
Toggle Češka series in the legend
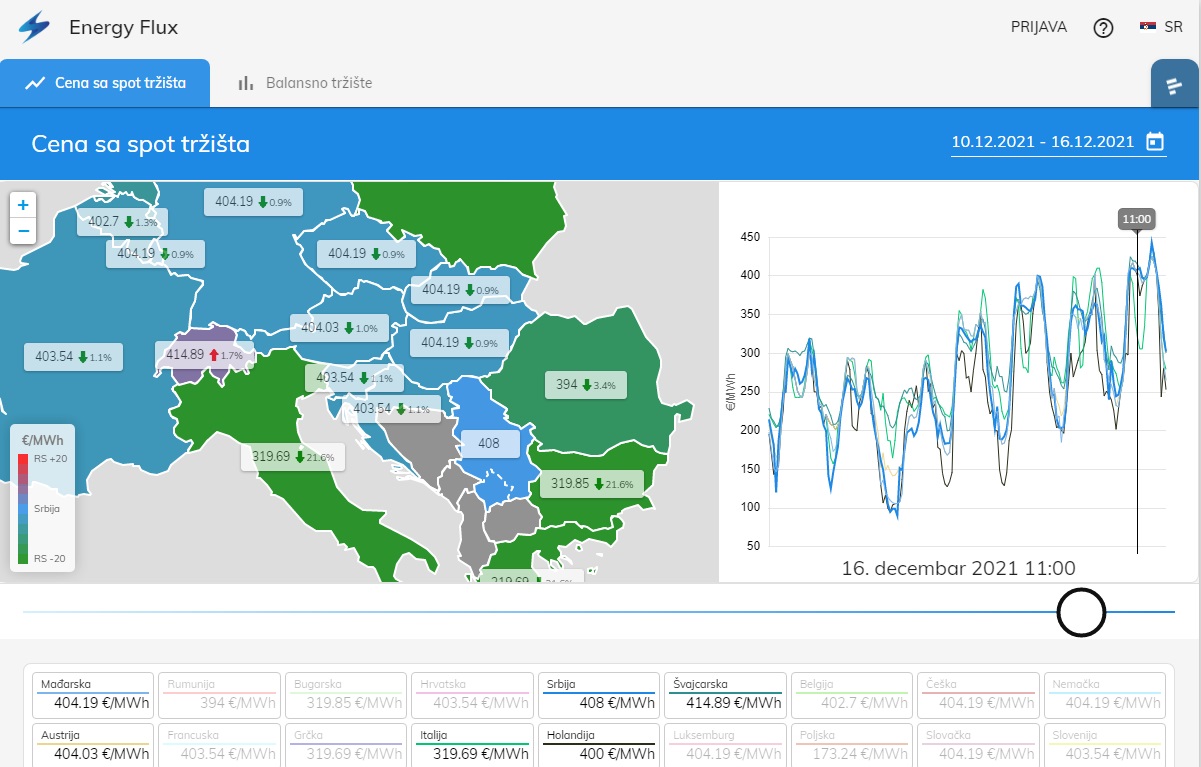click(978, 695)
